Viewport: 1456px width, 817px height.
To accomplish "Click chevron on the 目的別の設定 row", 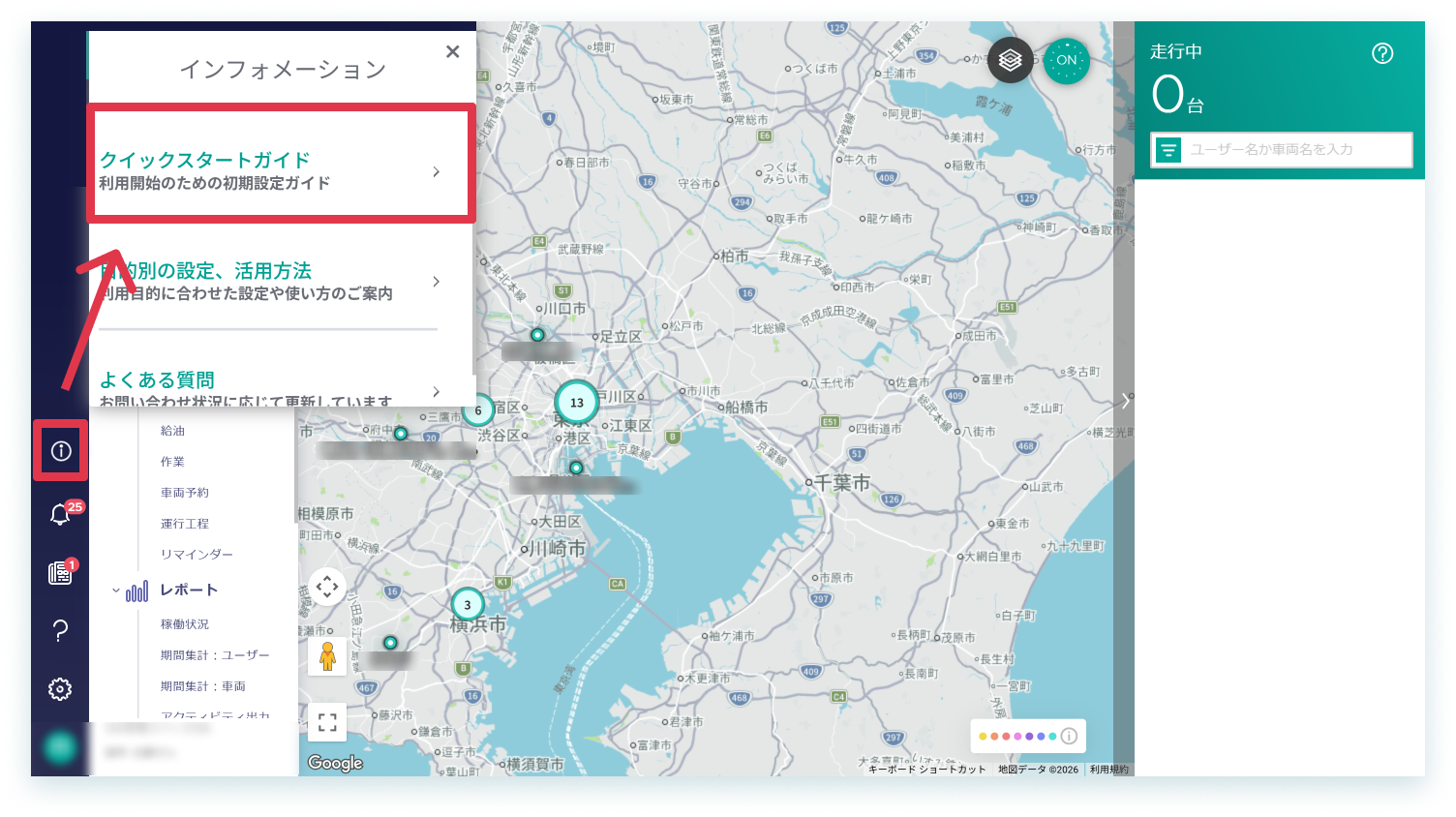I will pyautogui.click(x=437, y=282).
